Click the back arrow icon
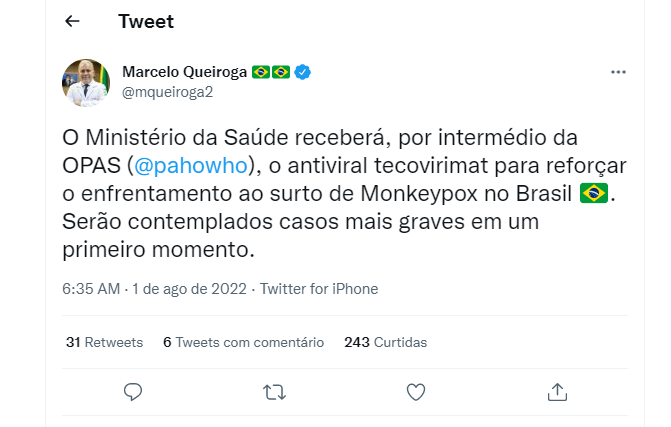 tap(72, 21)
